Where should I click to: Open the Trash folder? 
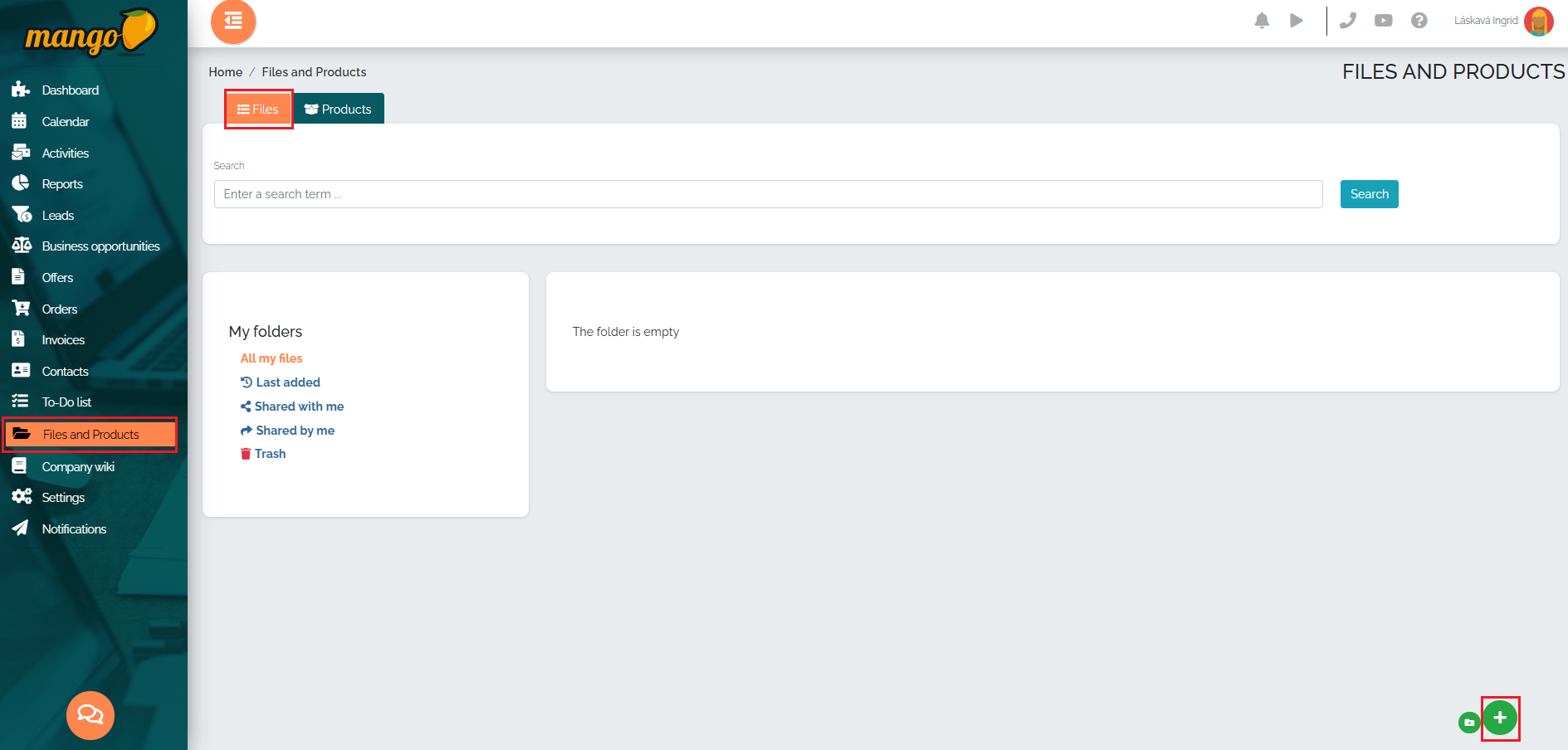[x=263, y=454]
